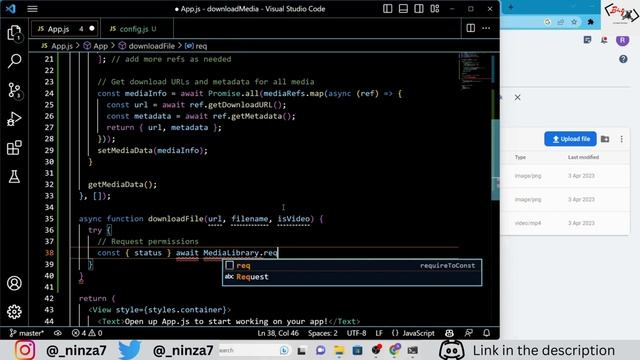Bookmark page with star icon in browser
The width and height of the screenshot is (640, 360).
pyautogui.click(x=574, y=22)
